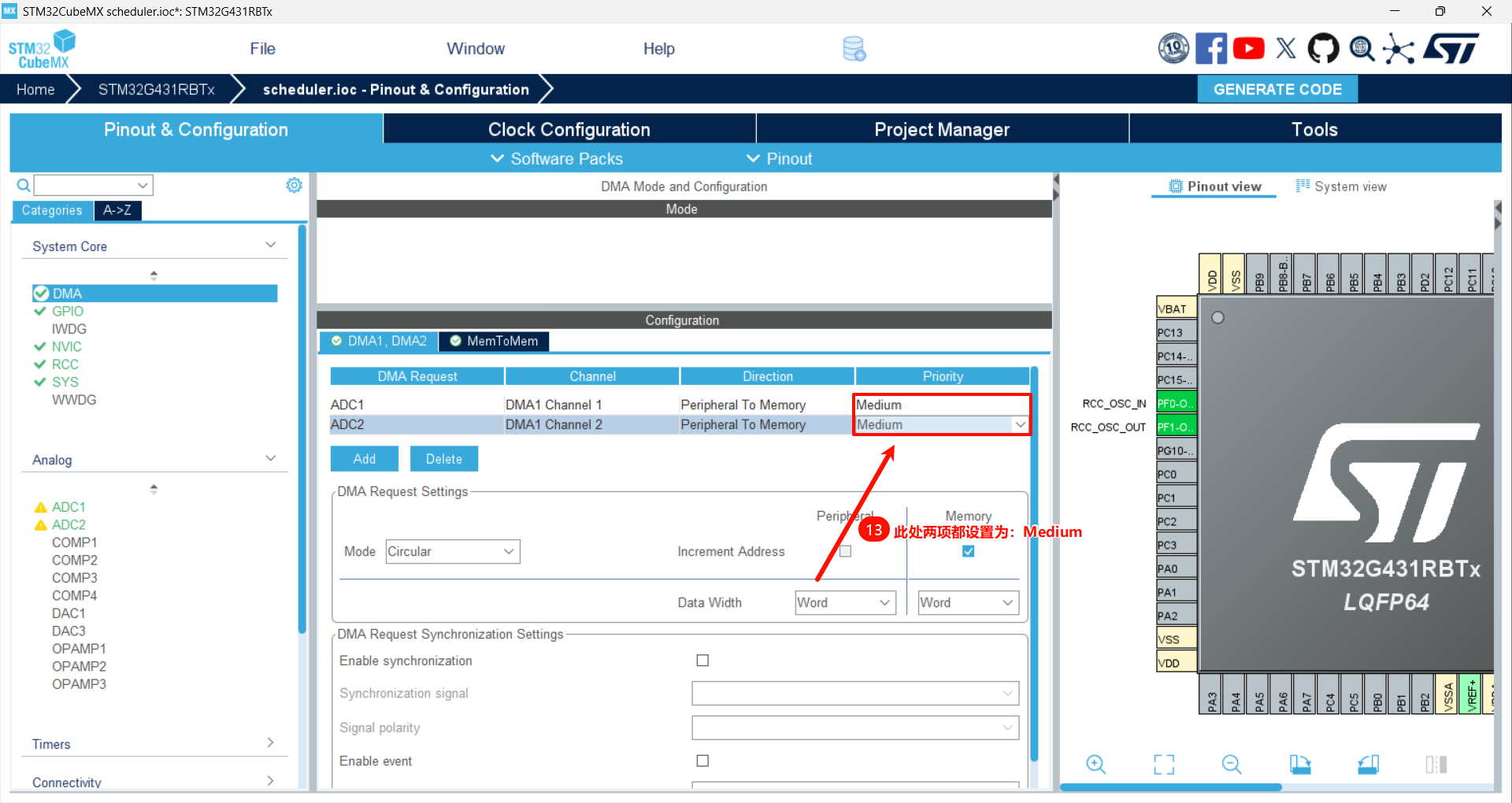Select the ADC1 DMA request row
Image resolution: width=1512 pixels, height=803 pixels.
[680, 405]
